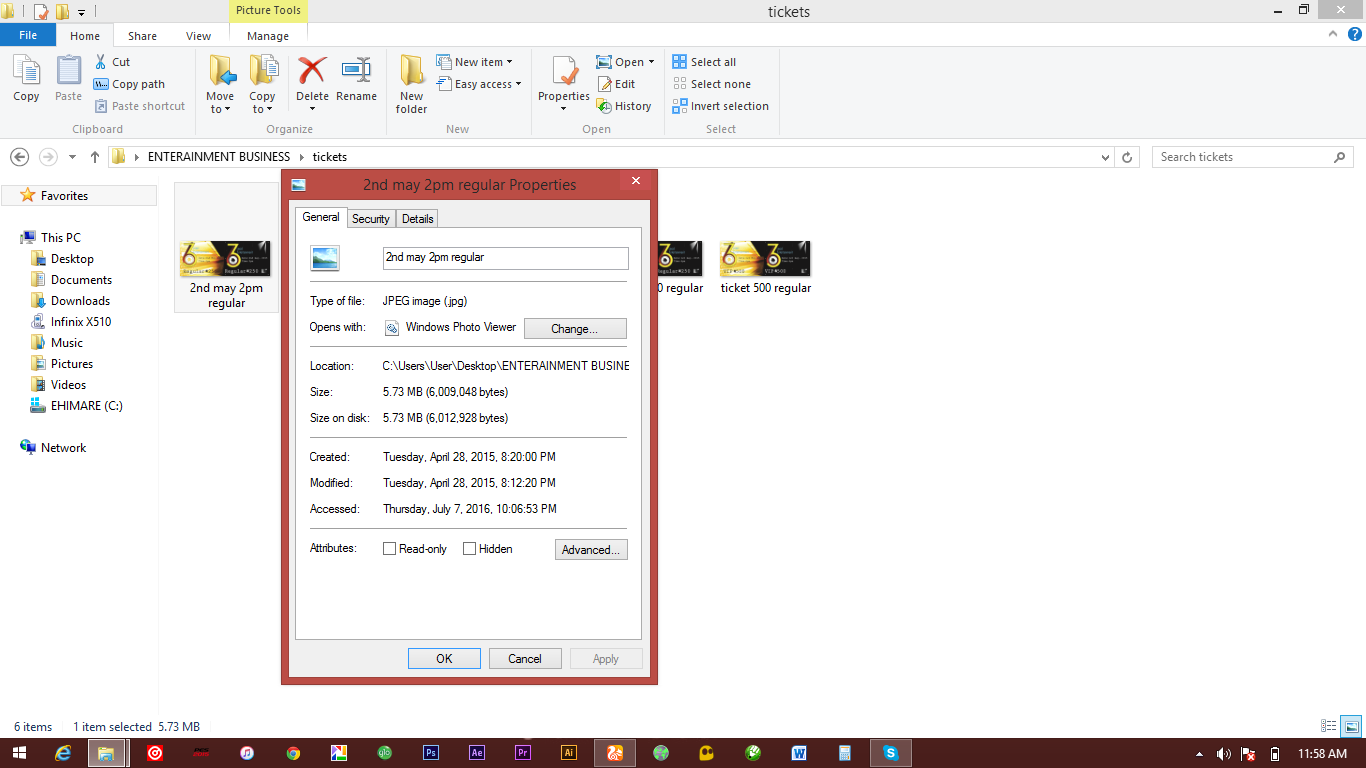Open the recent locations dropdown arrow
The width and height of the screenshot is (1366, 768).
(72, 157)
